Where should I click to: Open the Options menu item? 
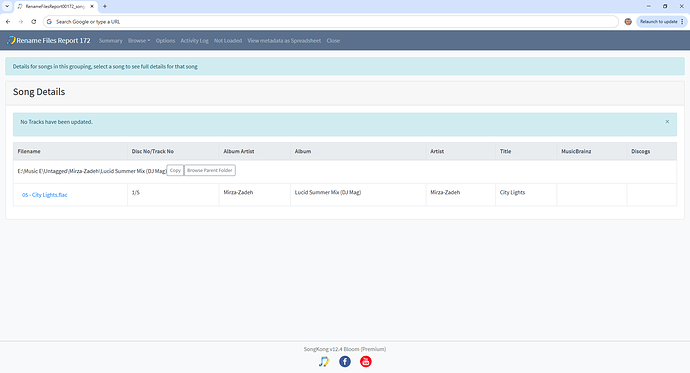tap(165, 40)
